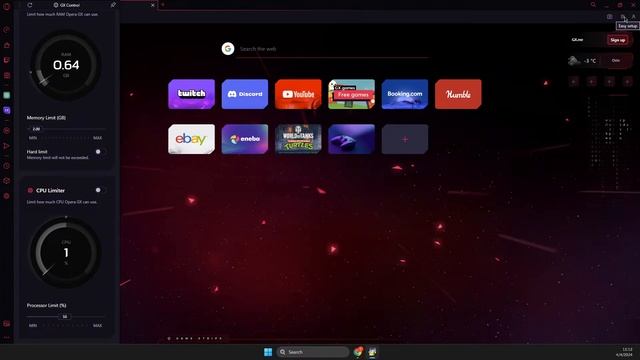Open Settings gear icon in sidebar
This screenshot has height=360, width=640.
[7, 196]
